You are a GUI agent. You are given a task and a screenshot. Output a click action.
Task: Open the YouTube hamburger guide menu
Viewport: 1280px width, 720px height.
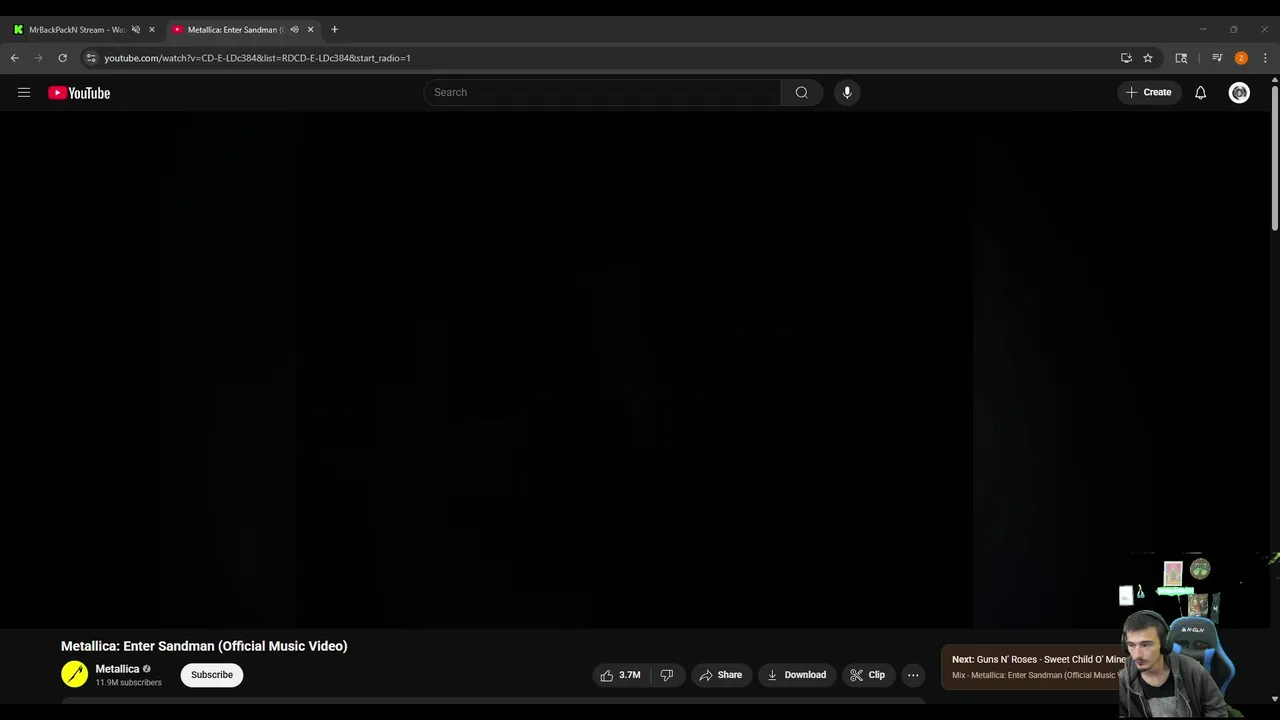pyautogui.click(x=24, y=93)
